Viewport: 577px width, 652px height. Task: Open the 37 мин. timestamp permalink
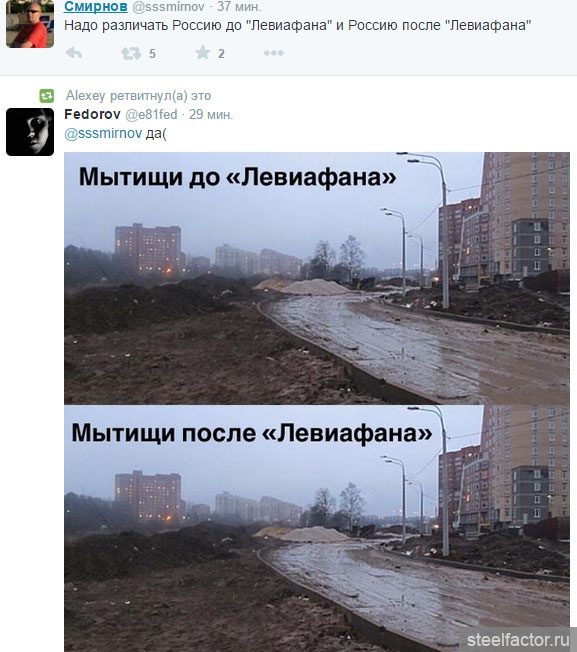pos(239,6)
